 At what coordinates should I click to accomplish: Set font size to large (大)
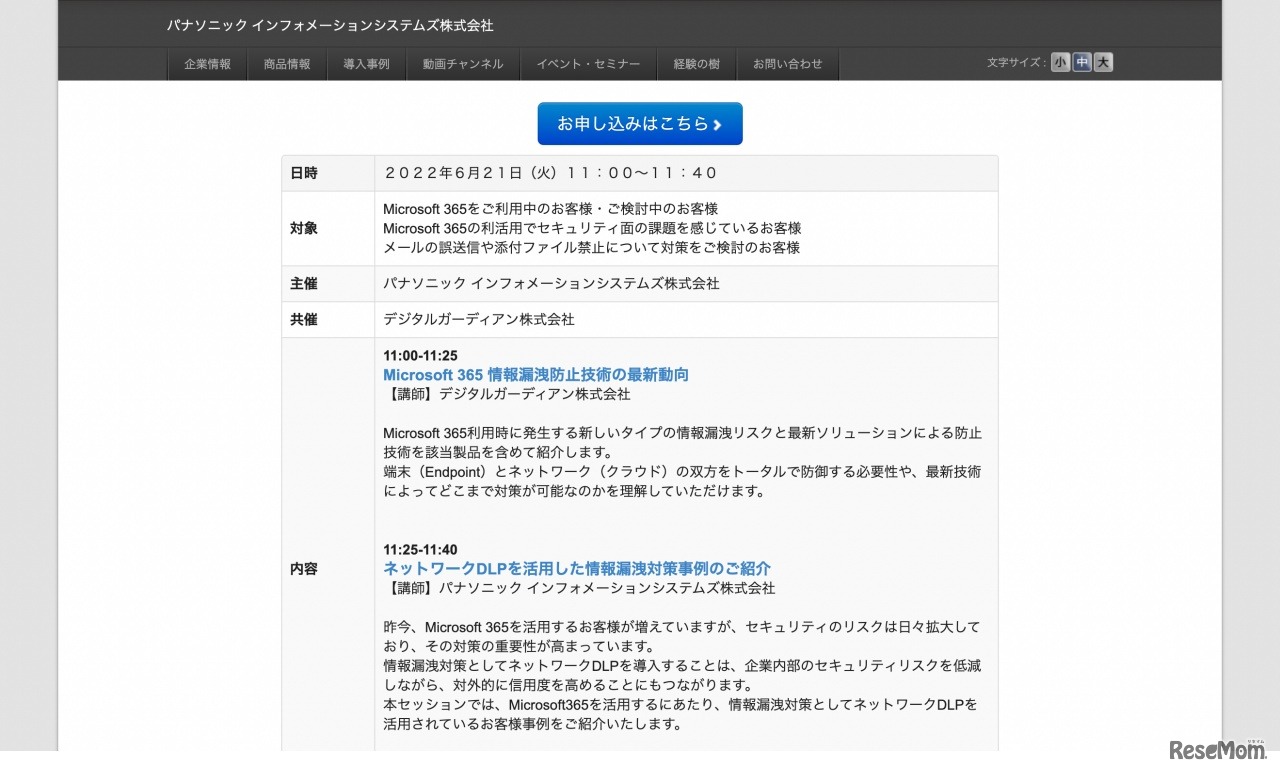click(1103, 63)
